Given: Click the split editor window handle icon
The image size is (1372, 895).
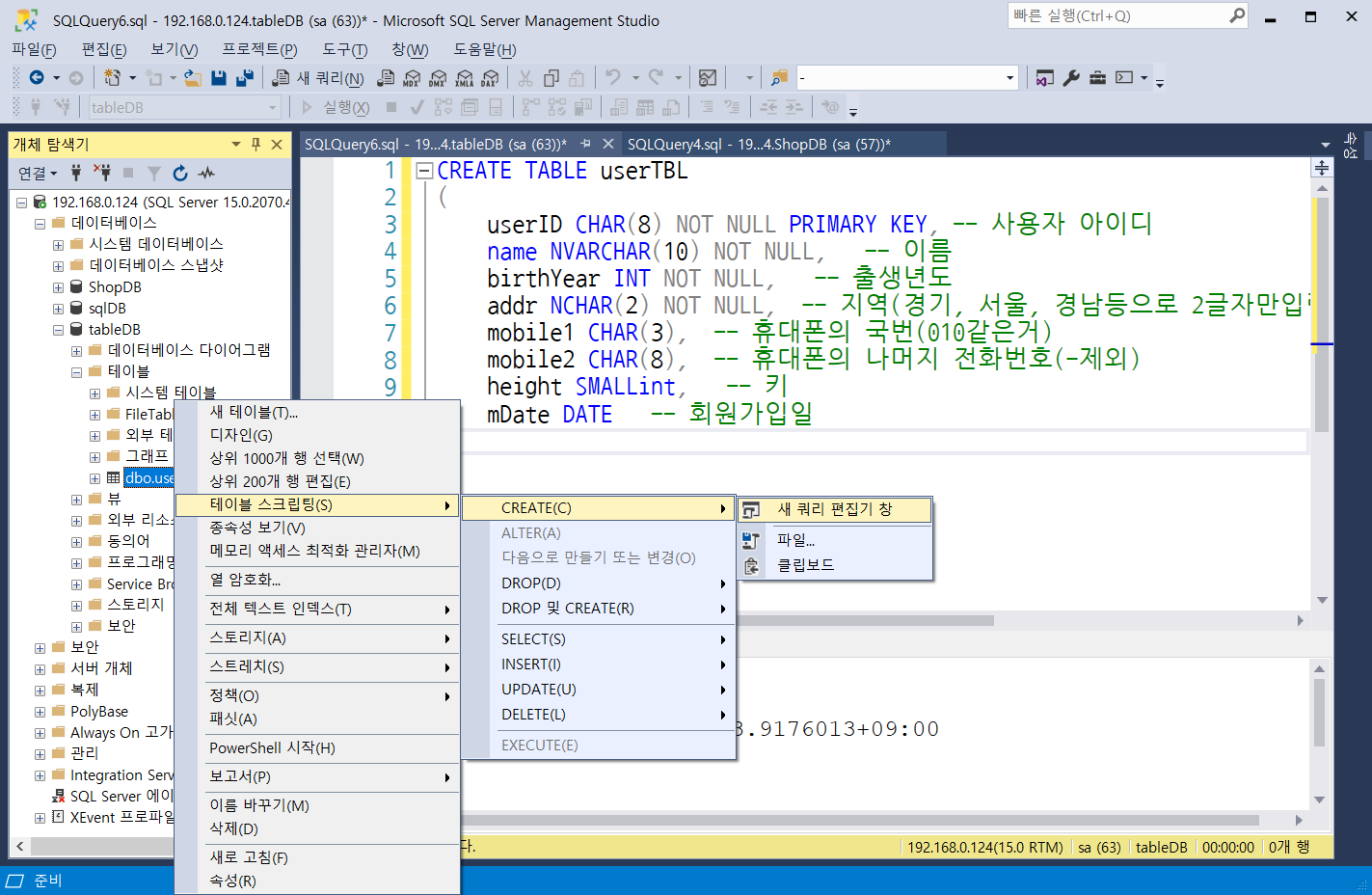Looking at the screenshot, I should coord(1322,168).
